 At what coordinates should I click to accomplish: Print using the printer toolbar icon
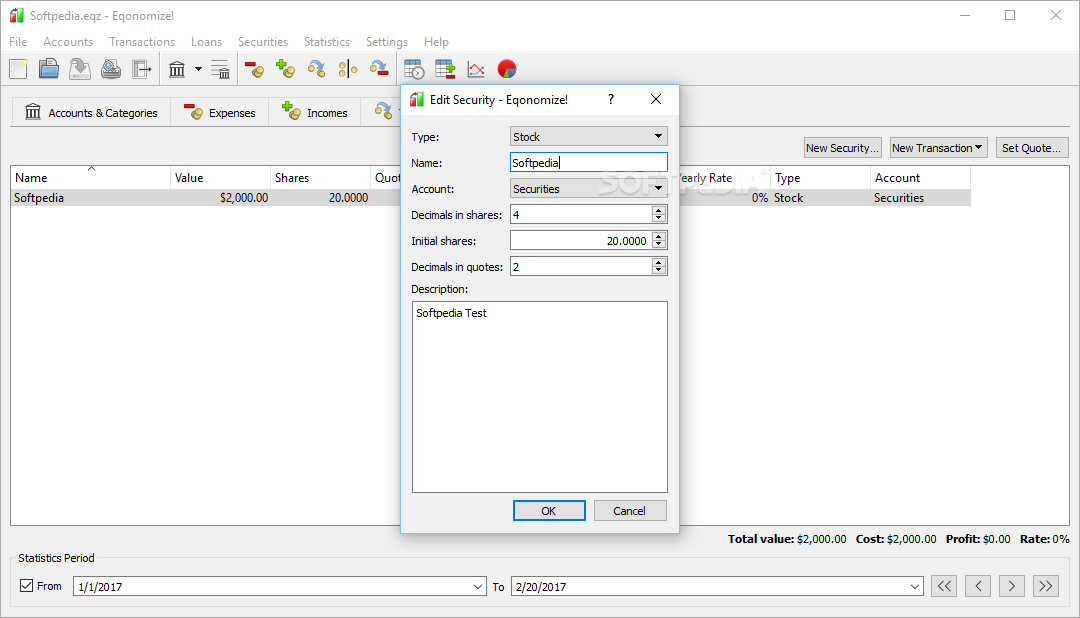click(x=111, y=69)
